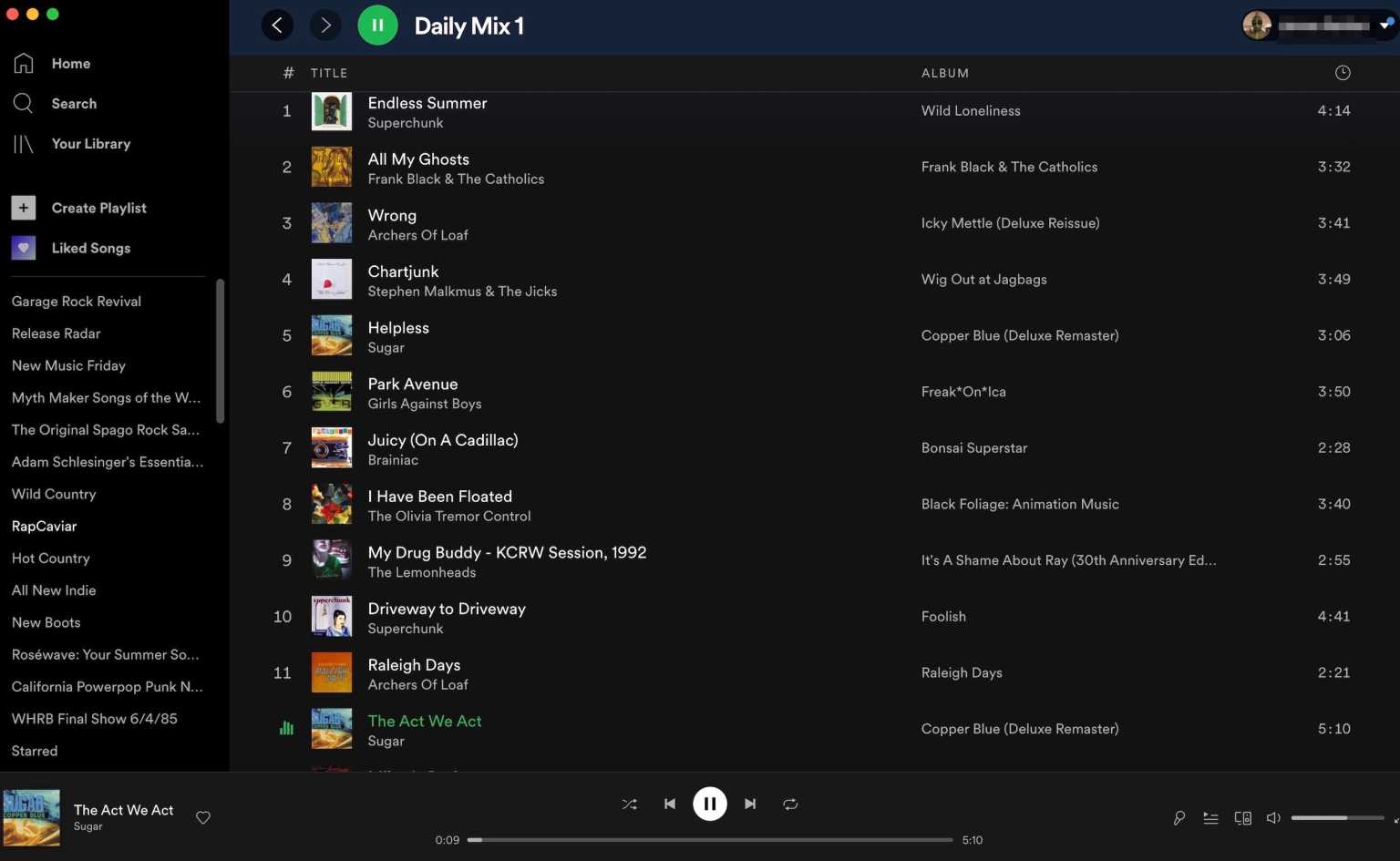Open the play queue icon

tap(1210, 817)
